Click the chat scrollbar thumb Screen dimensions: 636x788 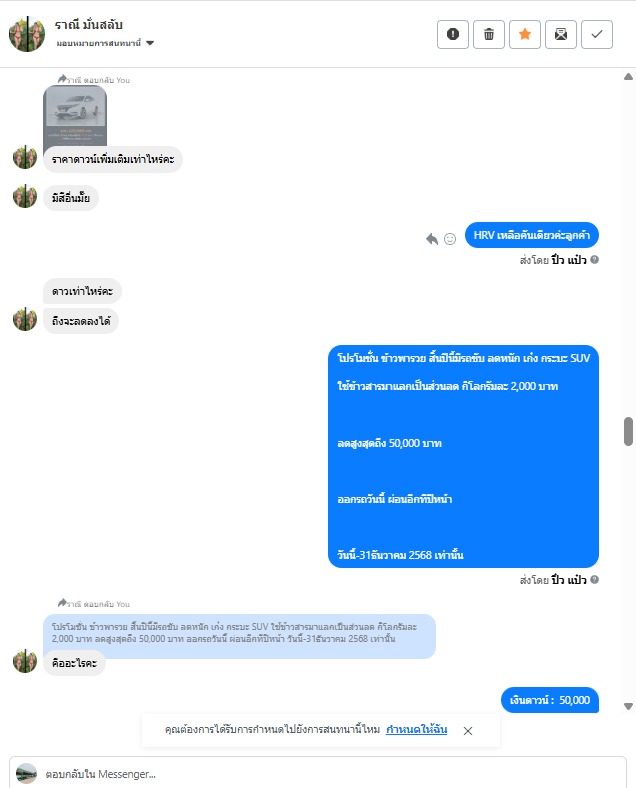628,431
